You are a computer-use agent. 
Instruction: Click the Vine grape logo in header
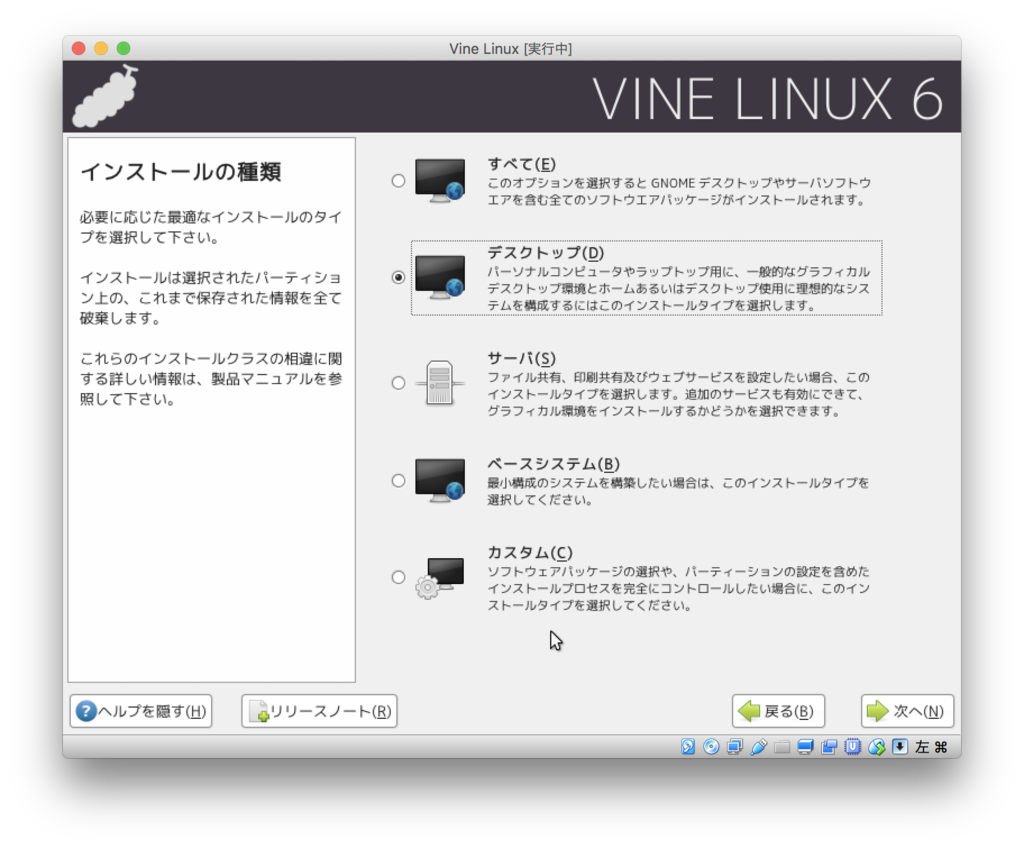104,97
